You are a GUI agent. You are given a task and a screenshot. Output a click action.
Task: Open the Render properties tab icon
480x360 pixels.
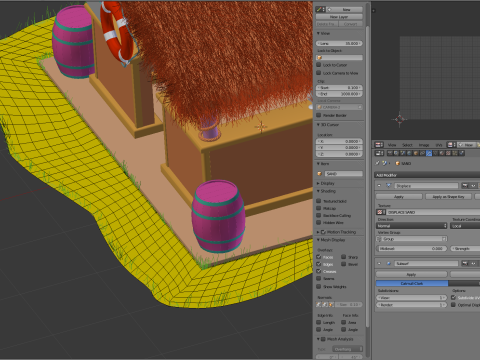390,153
